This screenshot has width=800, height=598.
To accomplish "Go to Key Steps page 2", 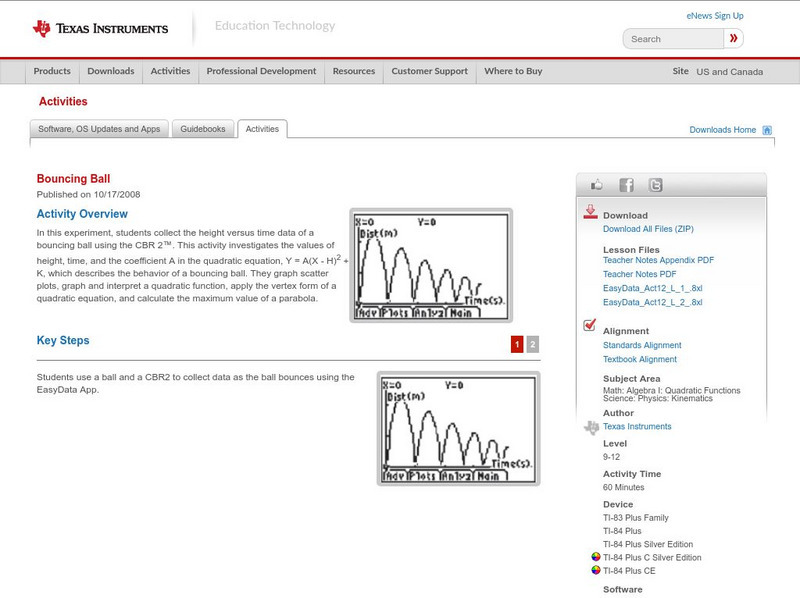I will 533,344.
